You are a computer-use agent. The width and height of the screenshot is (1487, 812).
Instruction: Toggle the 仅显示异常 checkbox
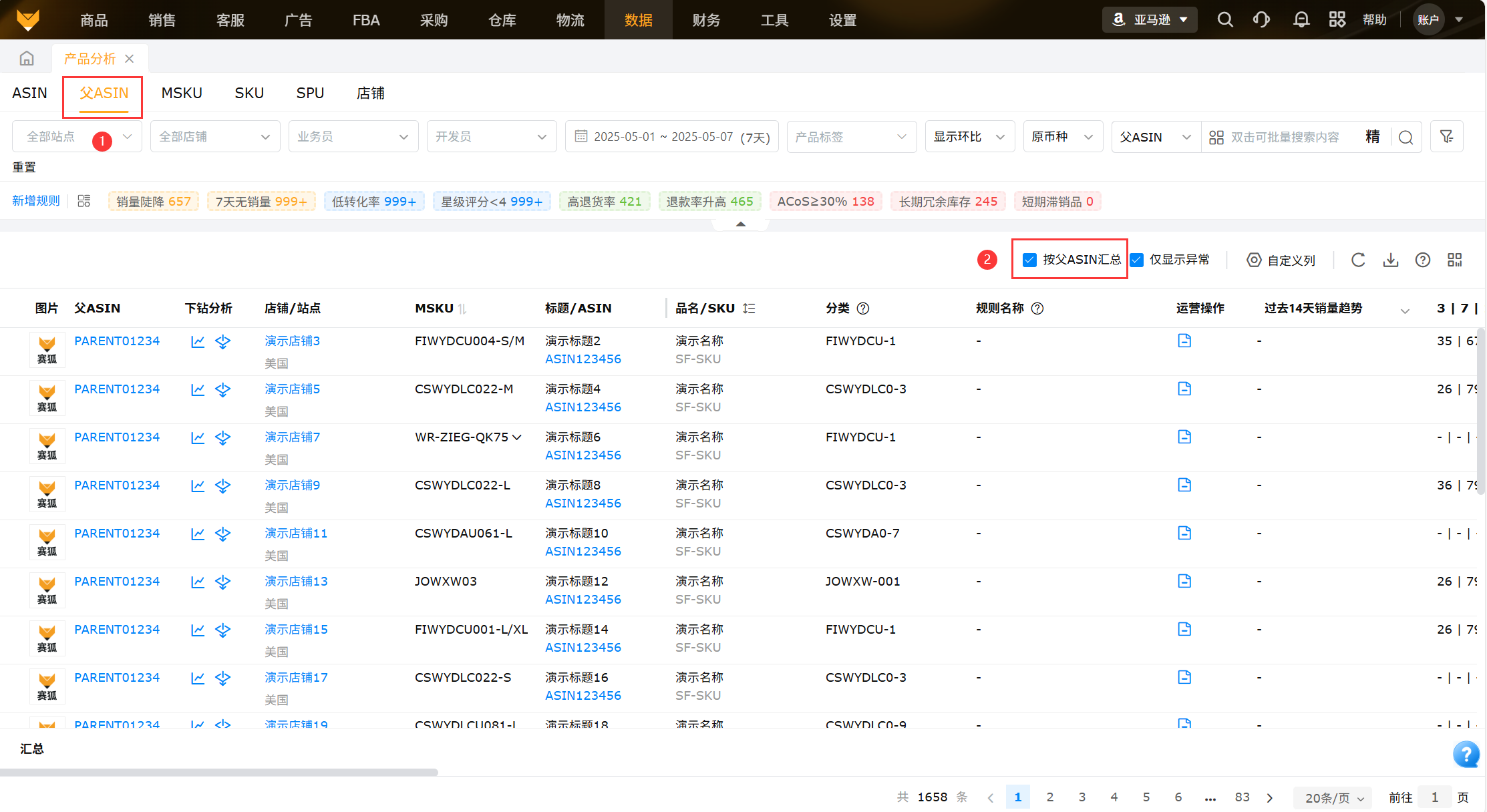[1137, 260]
